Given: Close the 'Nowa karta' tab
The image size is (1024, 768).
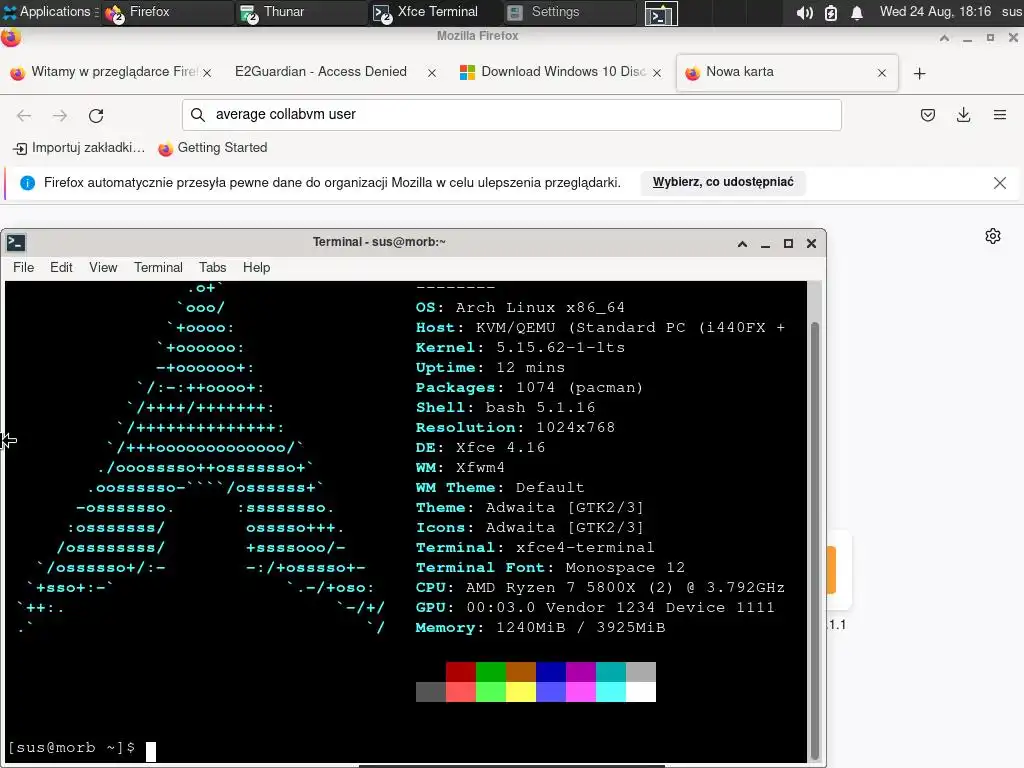Looking at the screenshot, I should [882, 73].
